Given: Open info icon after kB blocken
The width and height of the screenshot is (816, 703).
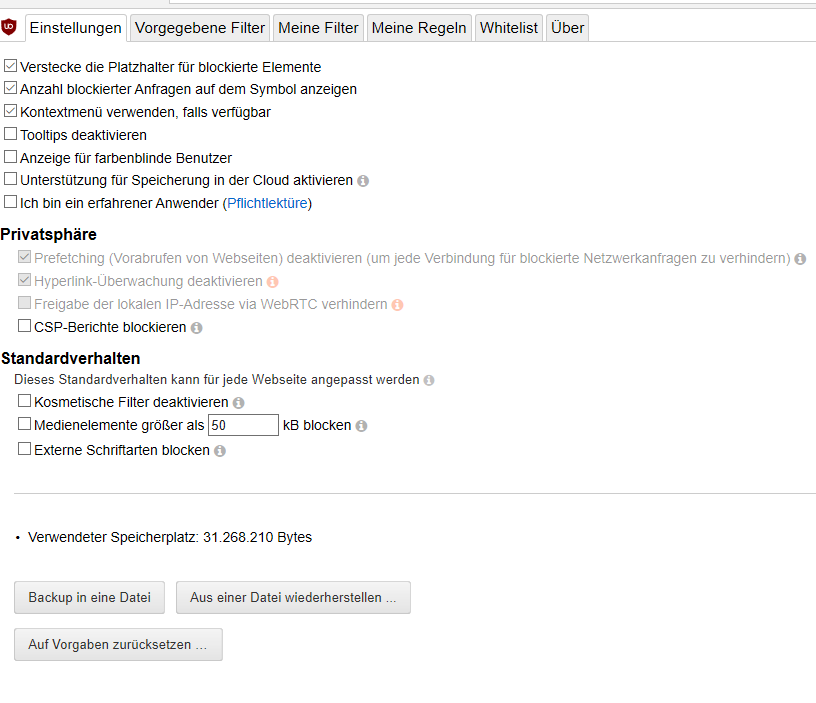Looking at the screenshot, I should (x=361, y=426).
